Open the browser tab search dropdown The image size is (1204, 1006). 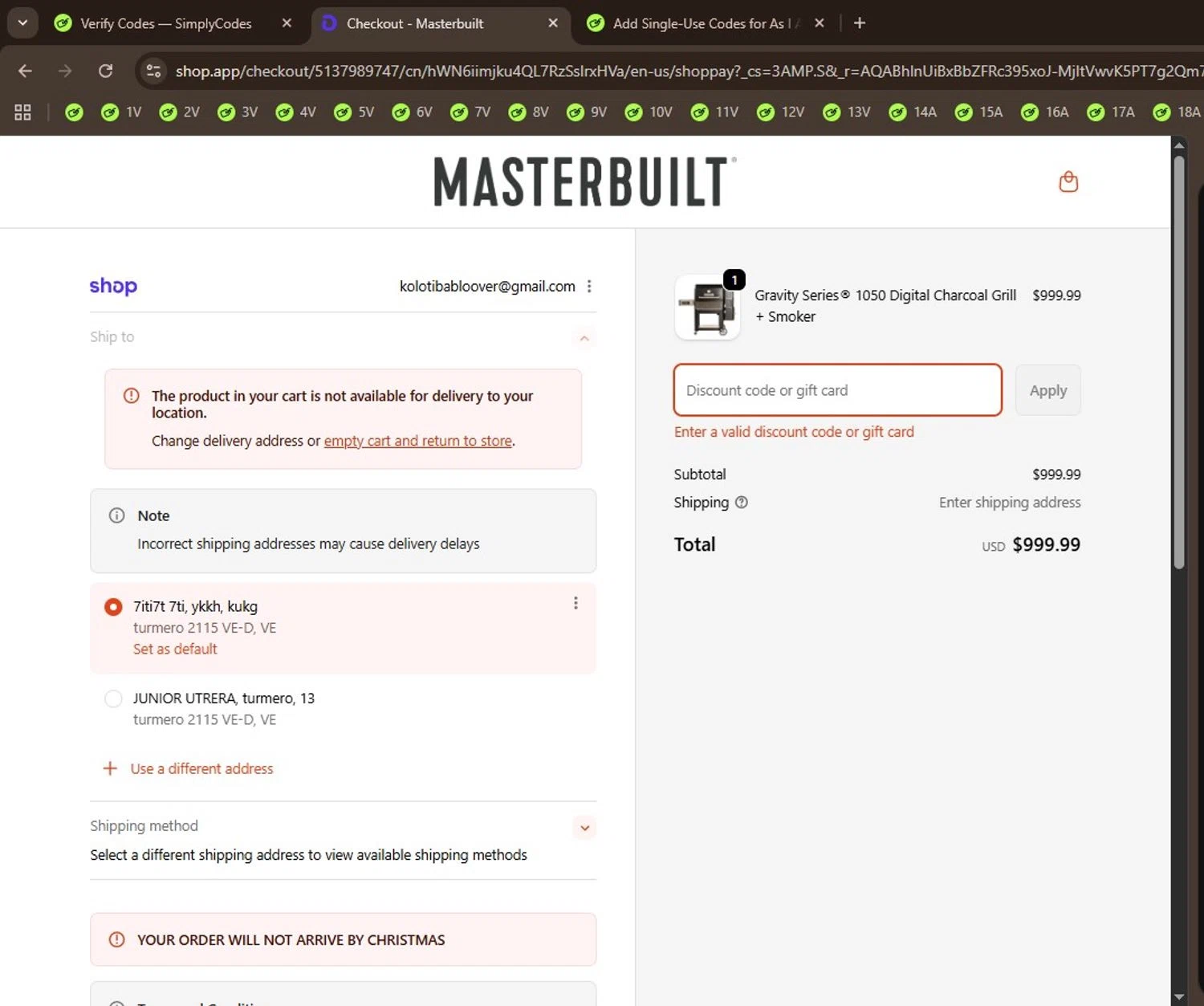point(22,23)
